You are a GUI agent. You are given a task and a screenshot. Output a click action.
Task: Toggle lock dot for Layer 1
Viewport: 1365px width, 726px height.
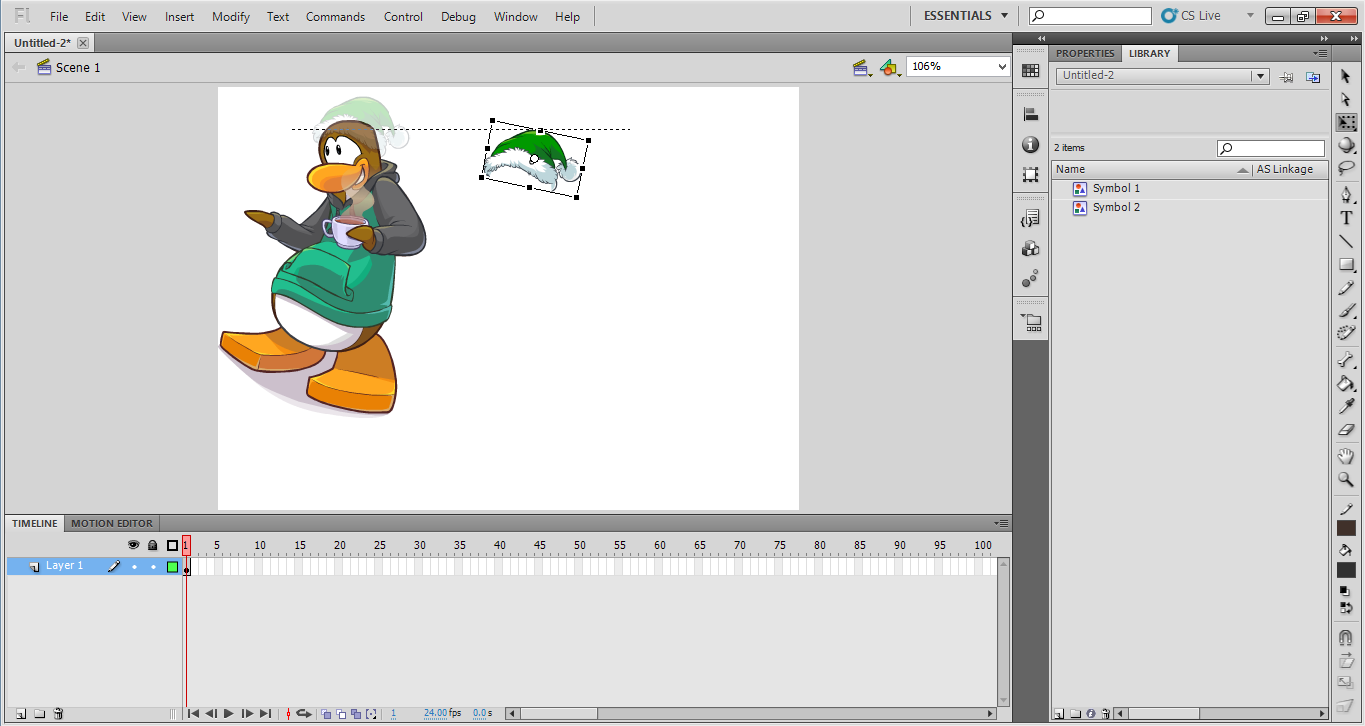coord(153,567)
